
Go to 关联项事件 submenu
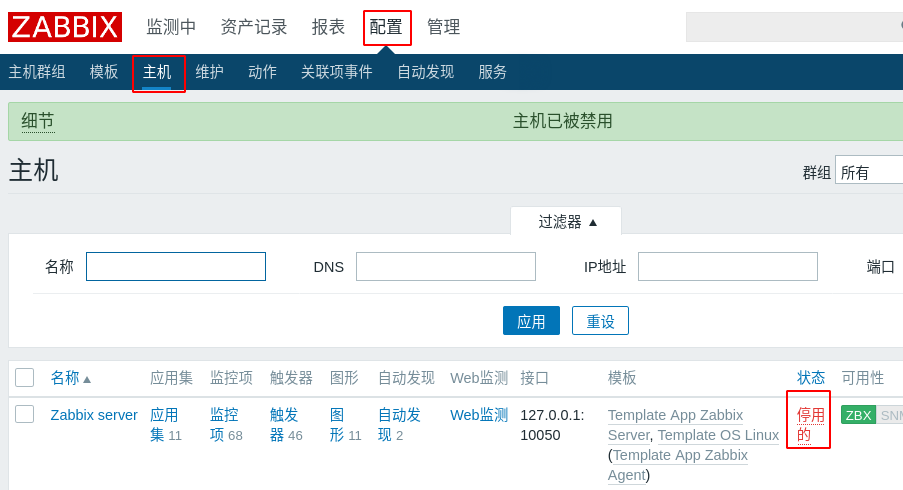[x=337, y=72]
